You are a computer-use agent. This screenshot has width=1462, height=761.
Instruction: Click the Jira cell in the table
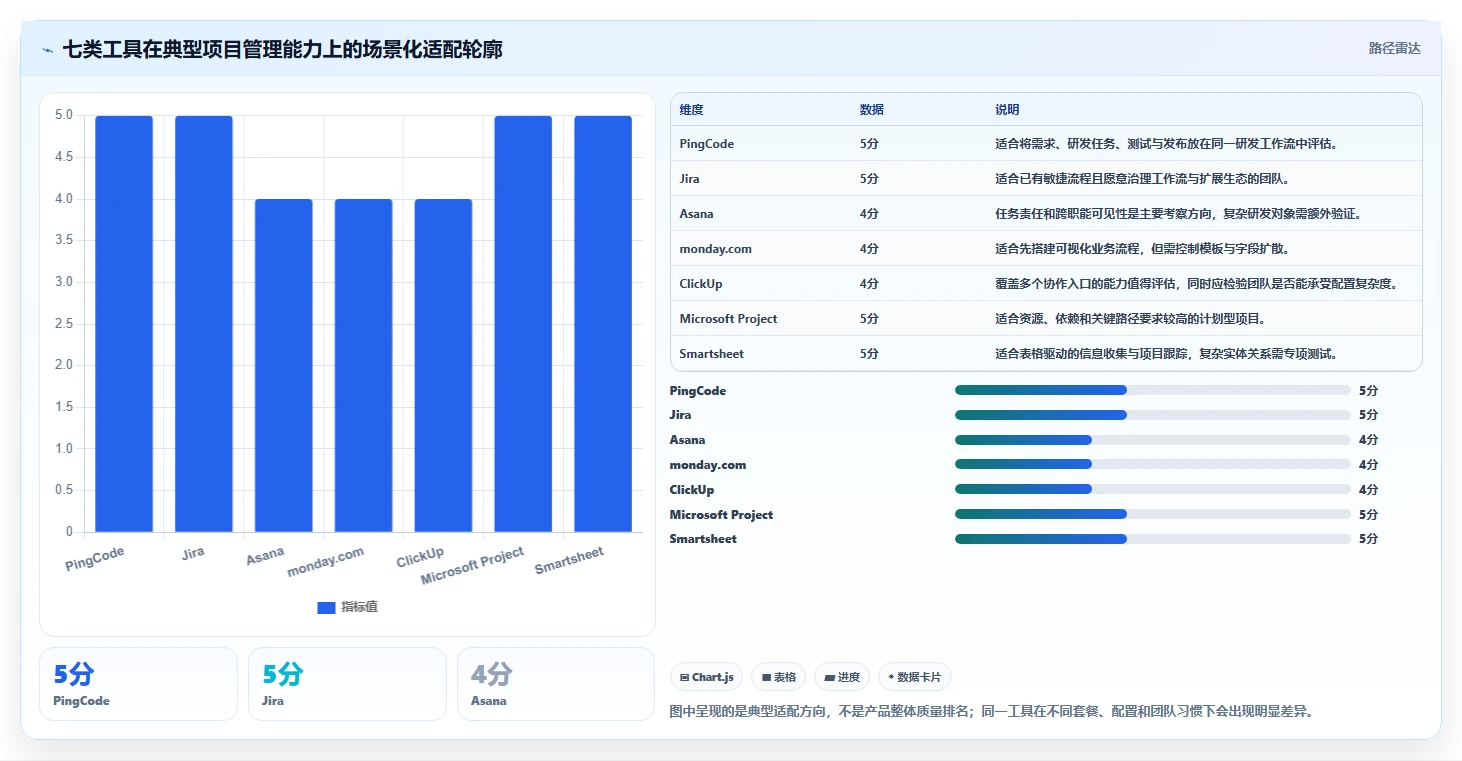[x=689, y=179]
